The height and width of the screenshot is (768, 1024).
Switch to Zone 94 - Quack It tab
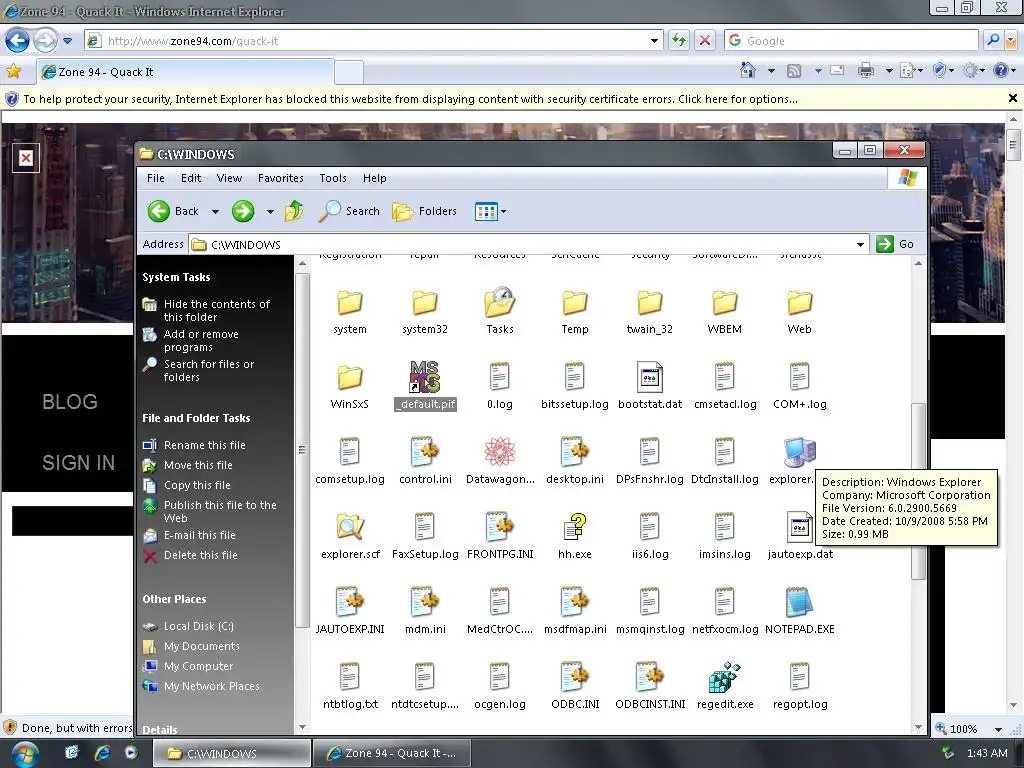pos(185,72)
